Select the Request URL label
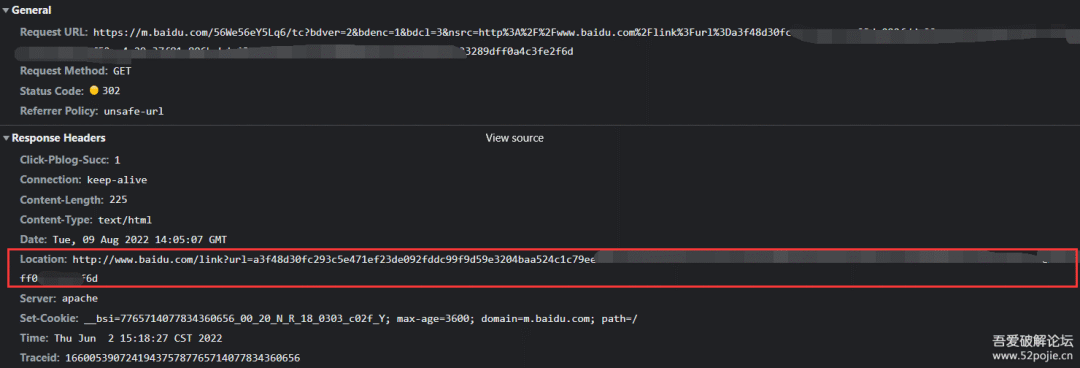 pos(54,32)
